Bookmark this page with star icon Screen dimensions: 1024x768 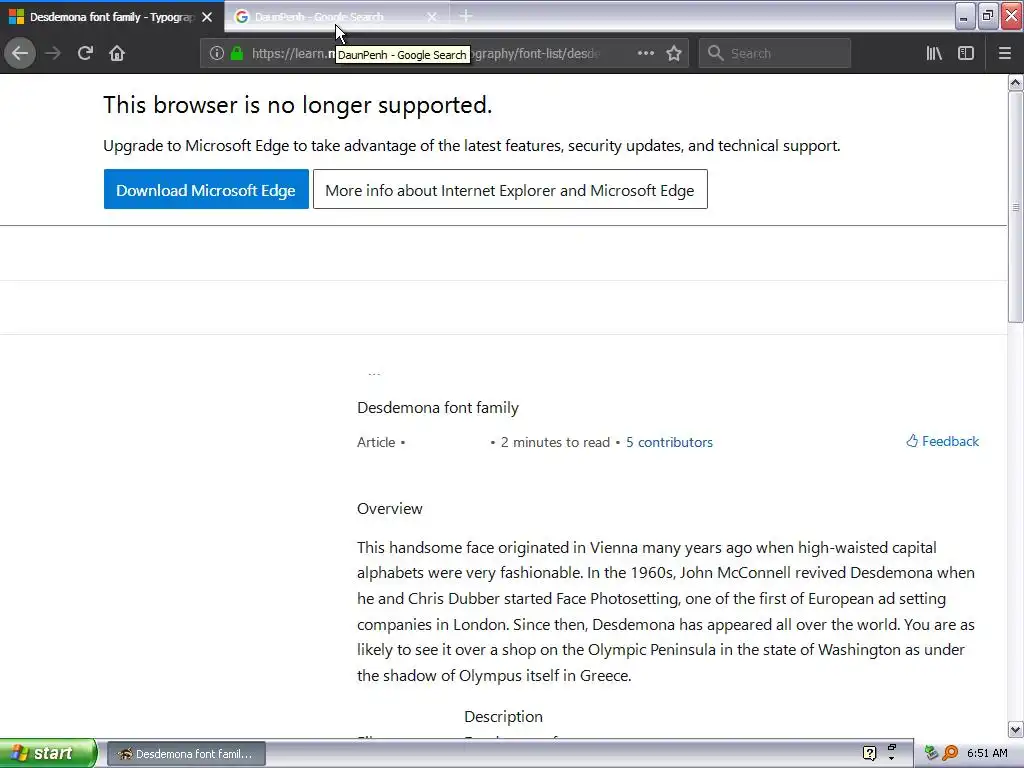pyautogui.click(x=674, y=54)
